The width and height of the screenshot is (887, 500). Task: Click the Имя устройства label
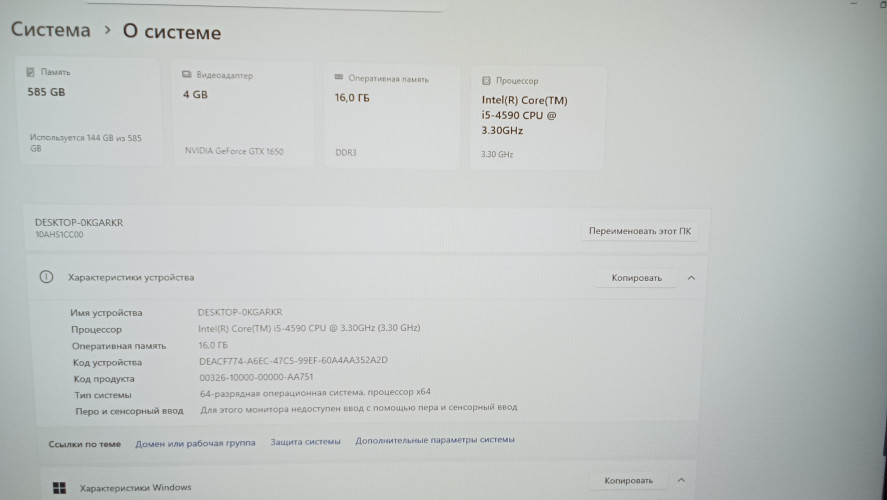[x=106, y=313]
